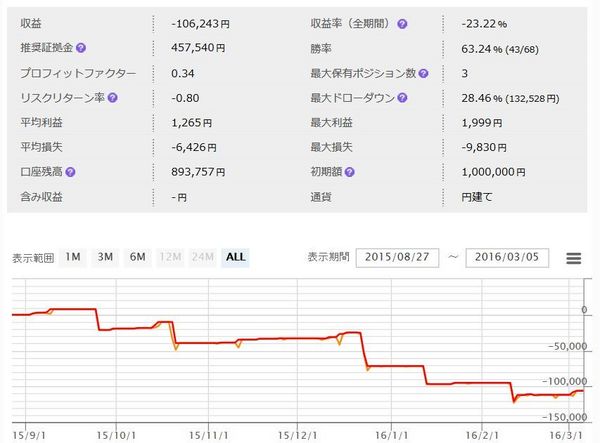This screenshot has height=443, width=600.
Task: Click the 最大損失 value -9,830円
Action: (484, 147)
